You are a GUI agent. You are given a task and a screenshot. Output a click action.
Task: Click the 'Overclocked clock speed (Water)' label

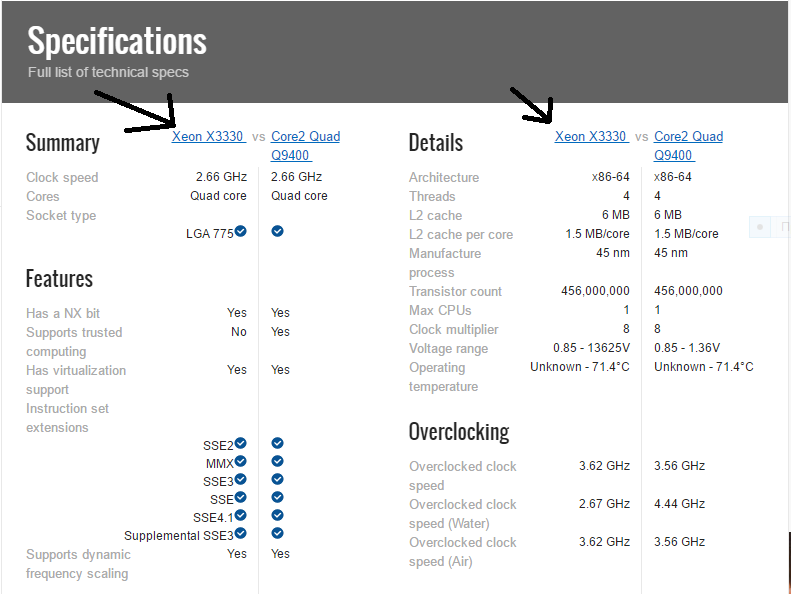tap(463, 514)
